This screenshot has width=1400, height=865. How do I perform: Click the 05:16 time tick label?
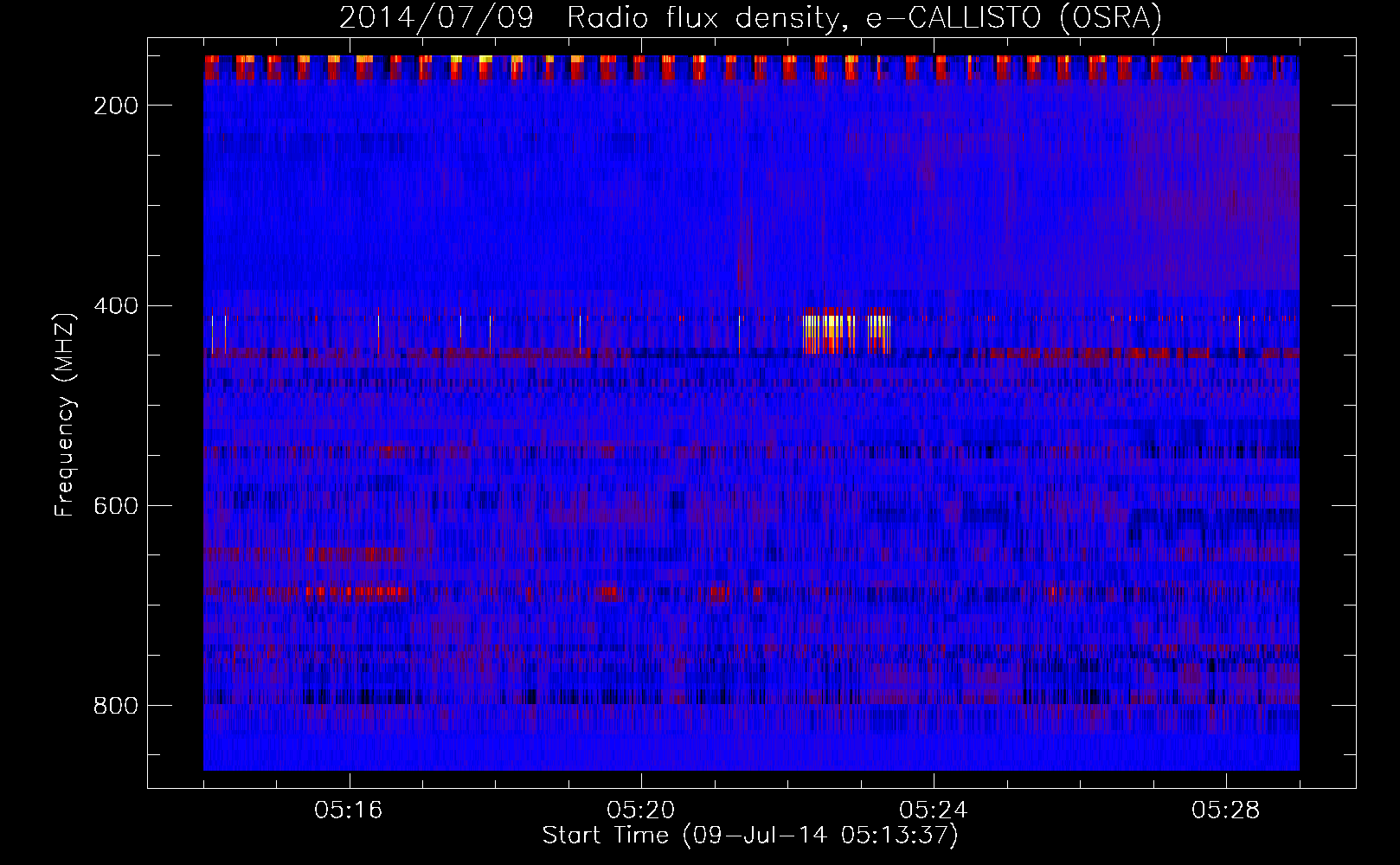[x=349, y=811]
